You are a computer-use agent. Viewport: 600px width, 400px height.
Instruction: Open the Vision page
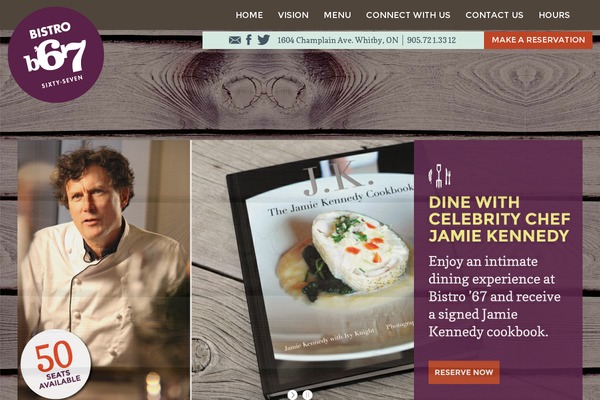[293, 15]
